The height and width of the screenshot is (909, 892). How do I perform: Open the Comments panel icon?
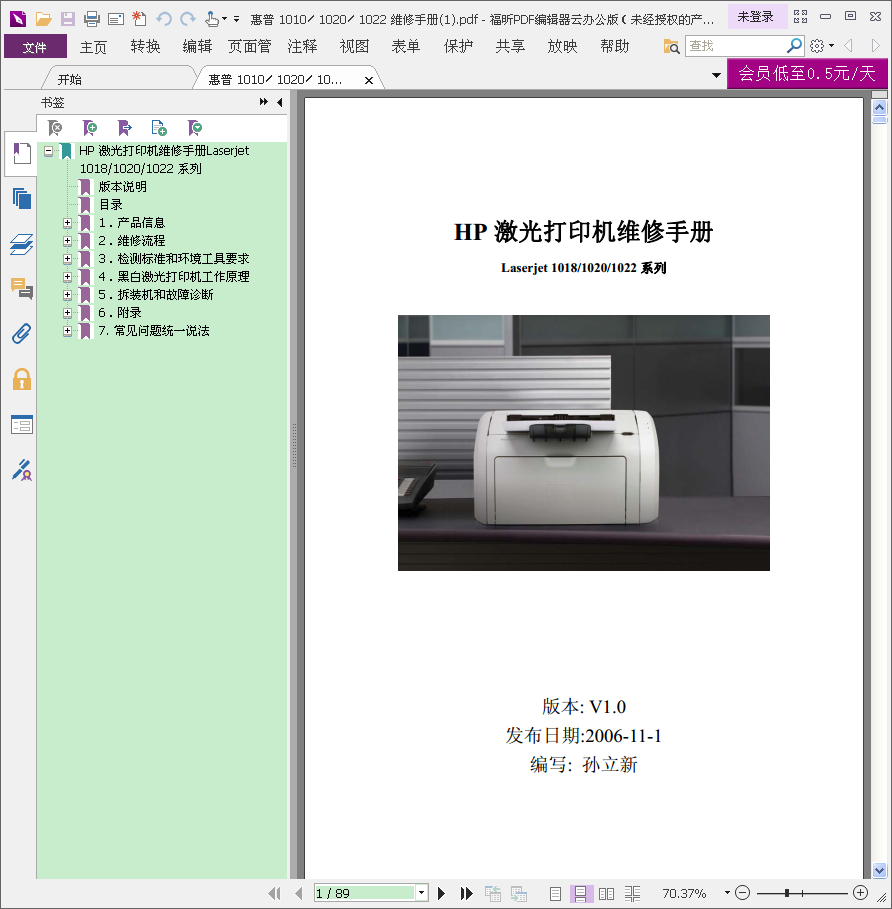pos(21,288)
